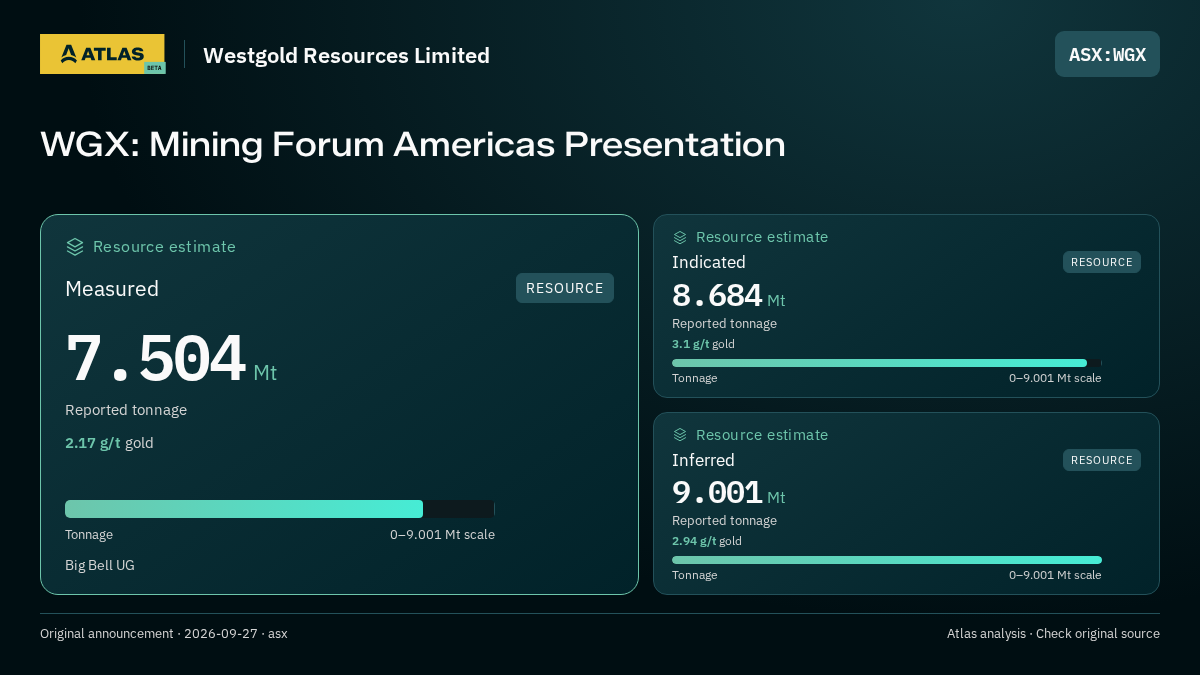This screenshot has height=675, width=1200.
Task: Click the Measured heading
Action: click(112, 289)
